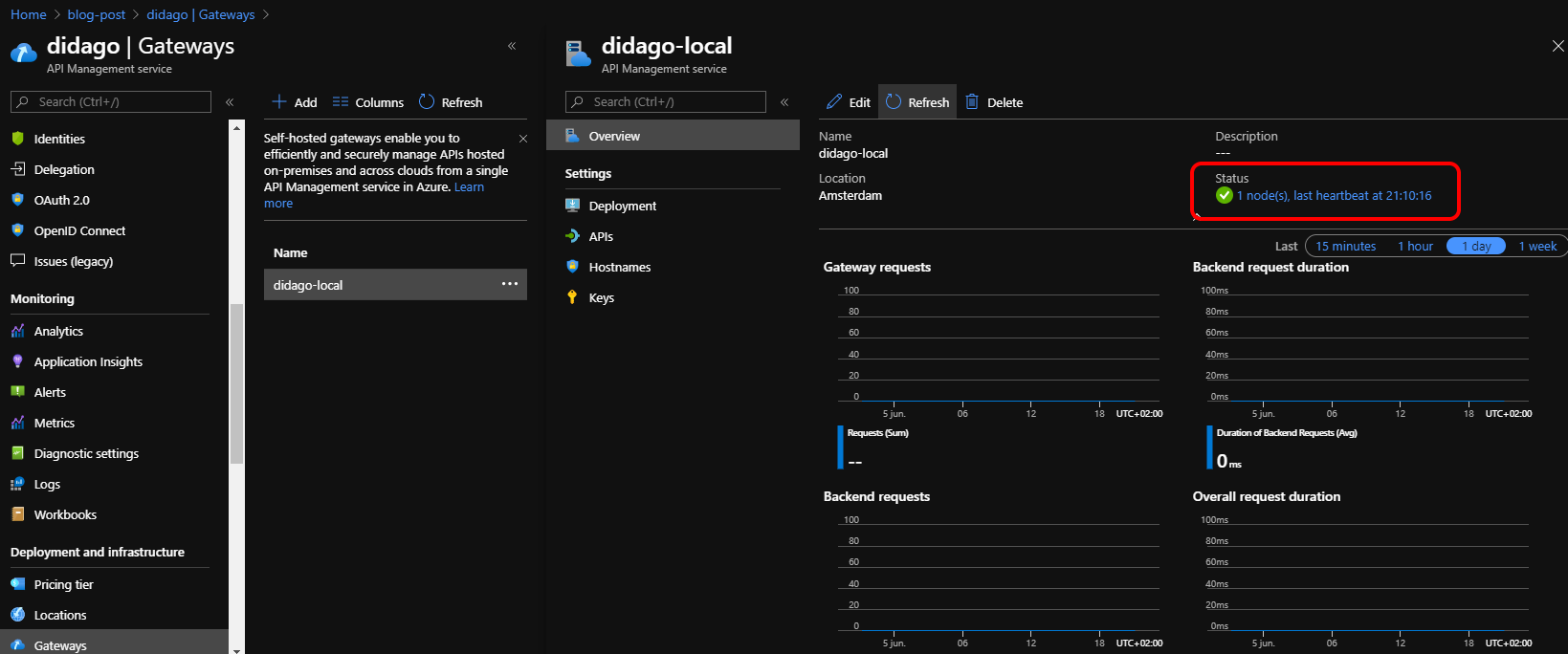This screenshot has height=654, width=1568.
Task: Set time range to 1 week
Action: [x=1537, y=246]
